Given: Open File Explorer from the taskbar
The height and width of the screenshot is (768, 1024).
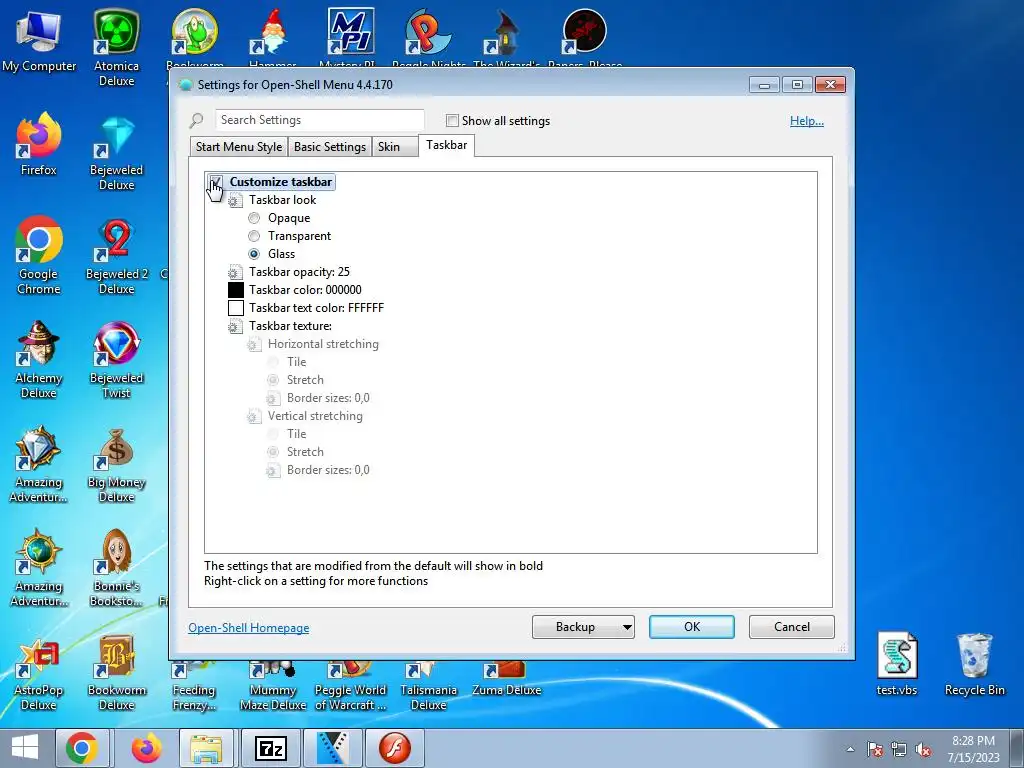Looking at the screenshot, I should coord(206,748).
